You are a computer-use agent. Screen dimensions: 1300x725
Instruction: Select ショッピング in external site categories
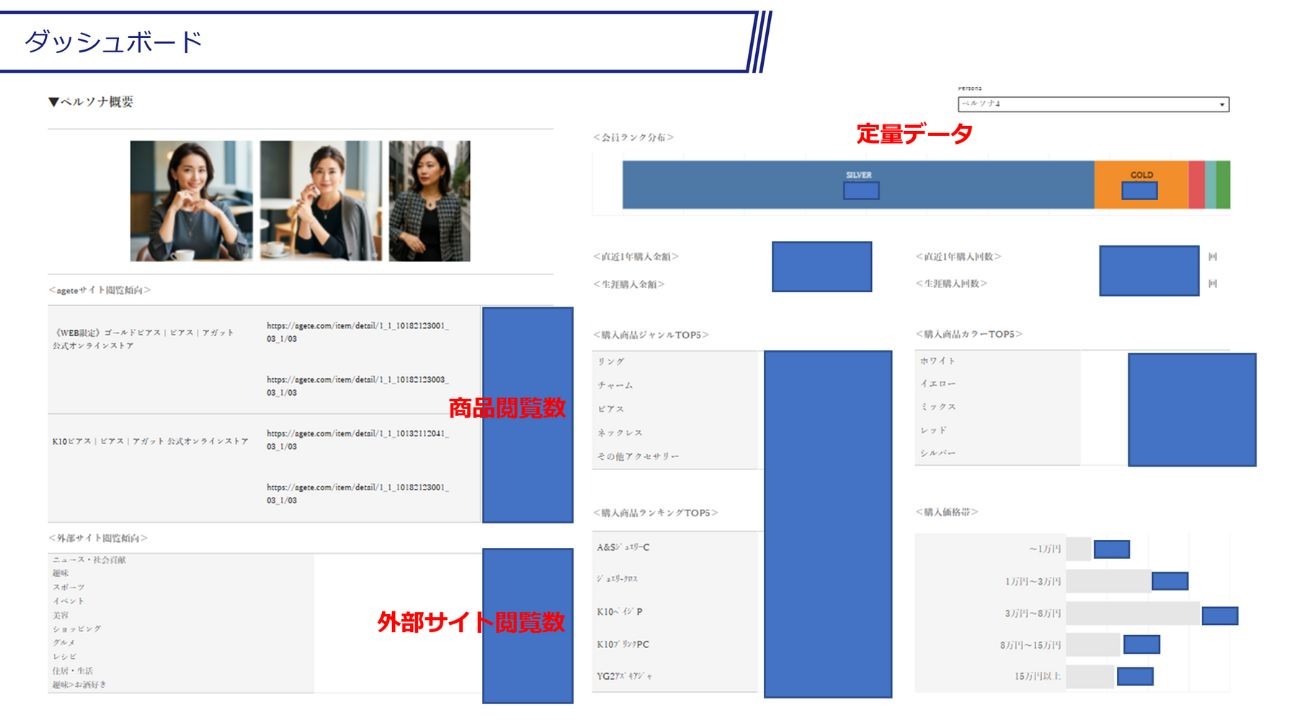click(77, 629)
